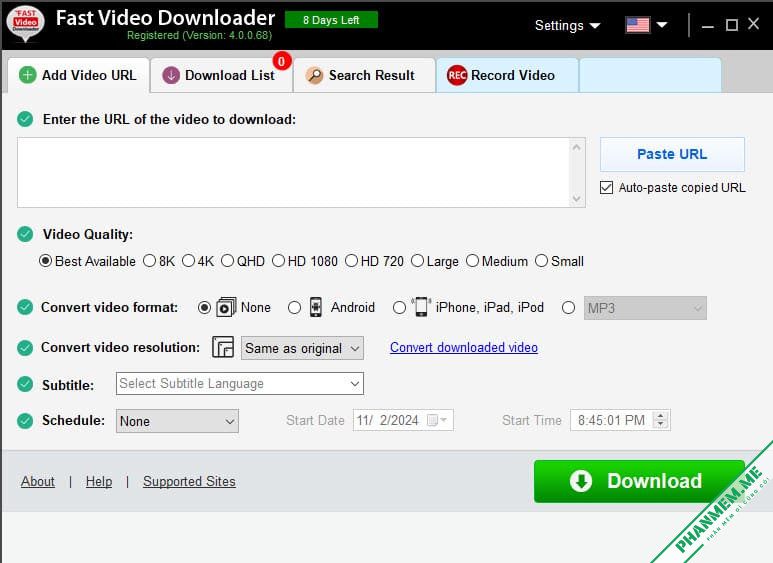
Task: Select 8K video quality
Action: (149, 261)
